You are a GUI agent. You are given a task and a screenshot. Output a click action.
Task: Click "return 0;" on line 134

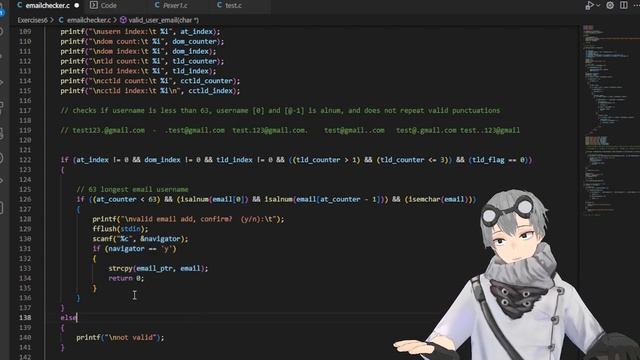pos(126,278)
